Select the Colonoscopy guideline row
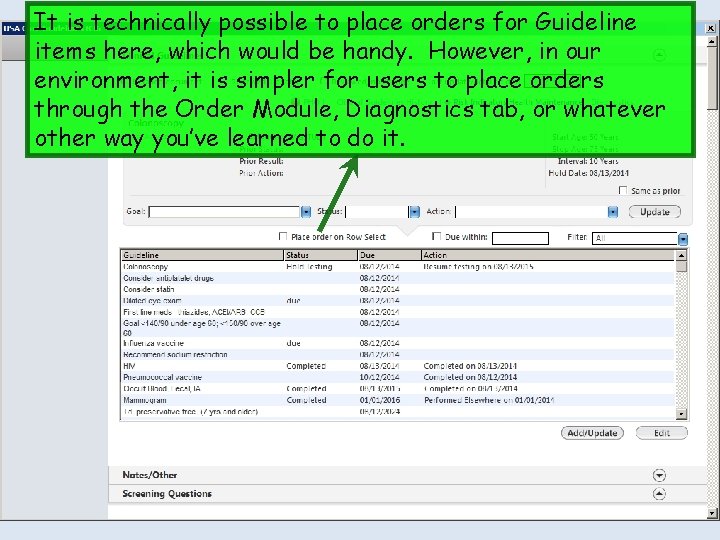 [398, 267]
